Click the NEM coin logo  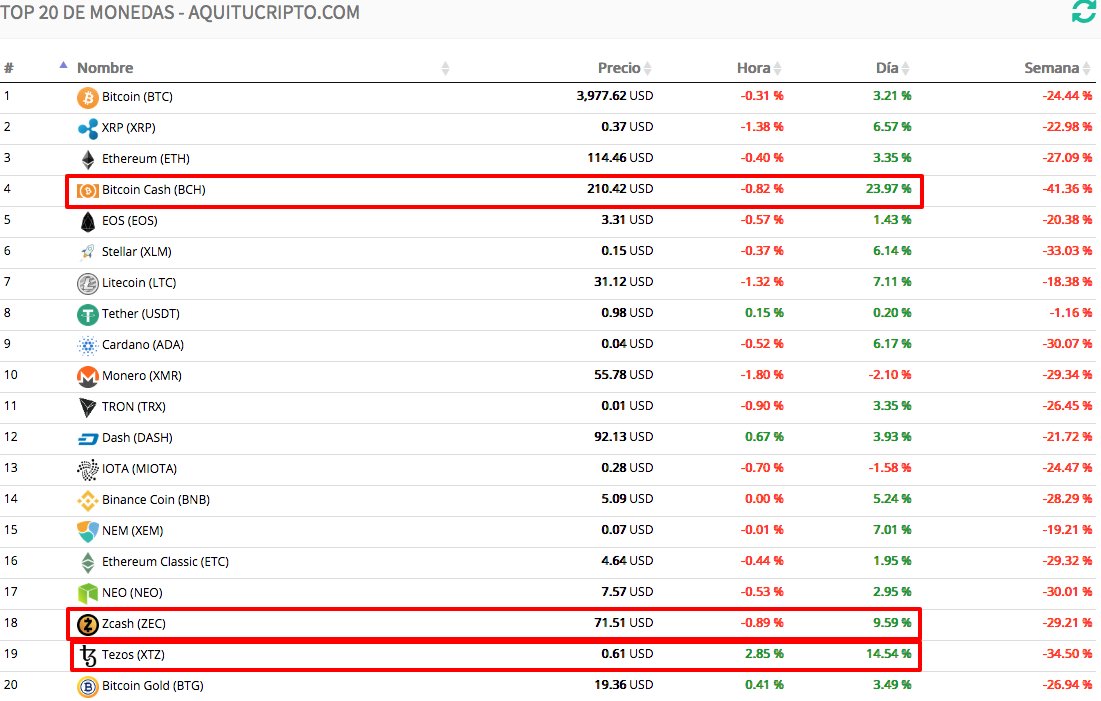[x=88, y=531]
